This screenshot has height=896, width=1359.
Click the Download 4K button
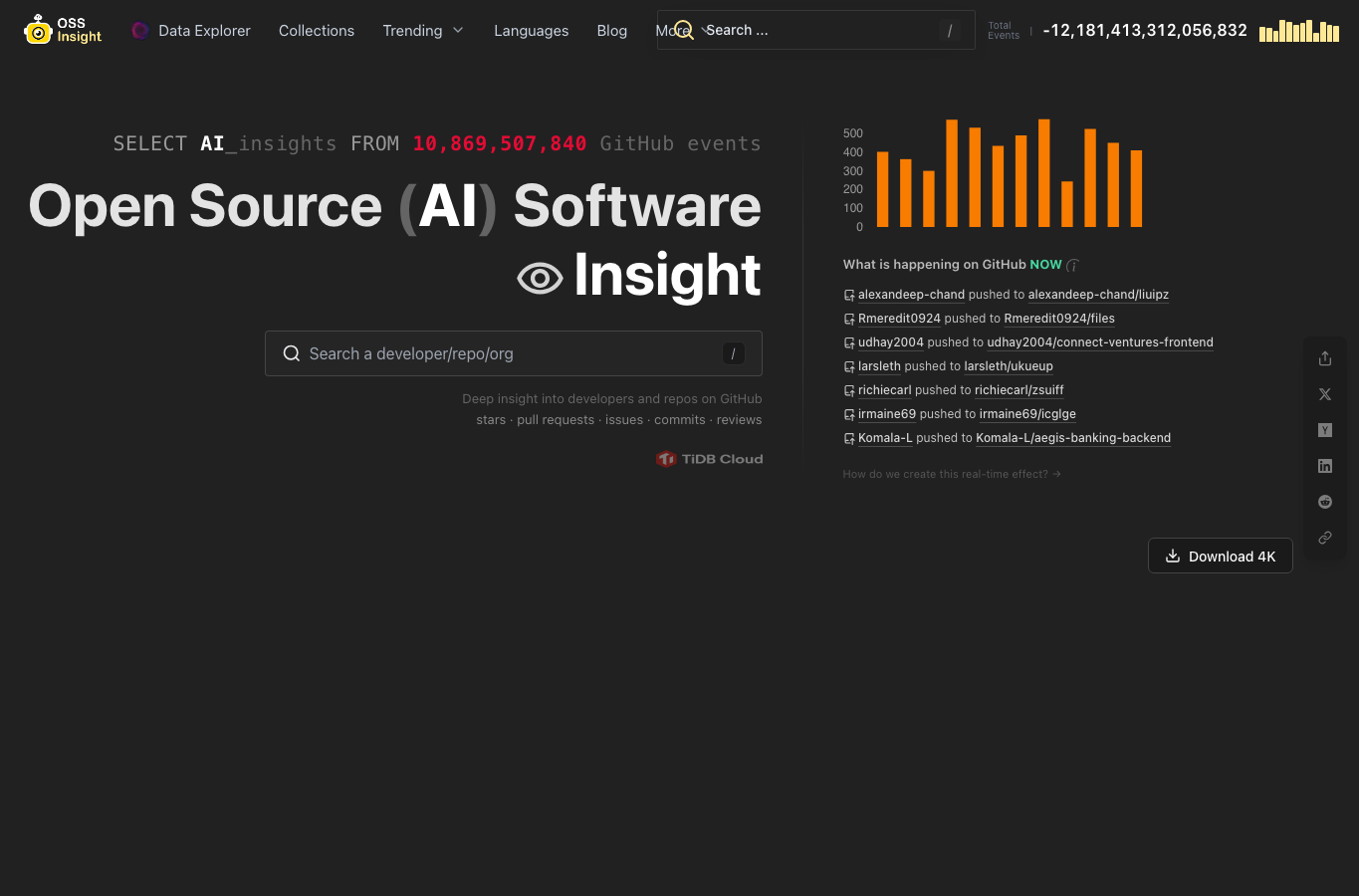pos(1221,556)
